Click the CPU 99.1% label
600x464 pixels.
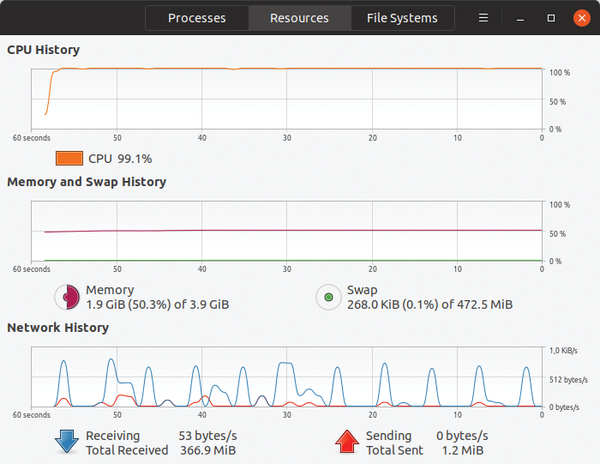[x=120, y=159]
